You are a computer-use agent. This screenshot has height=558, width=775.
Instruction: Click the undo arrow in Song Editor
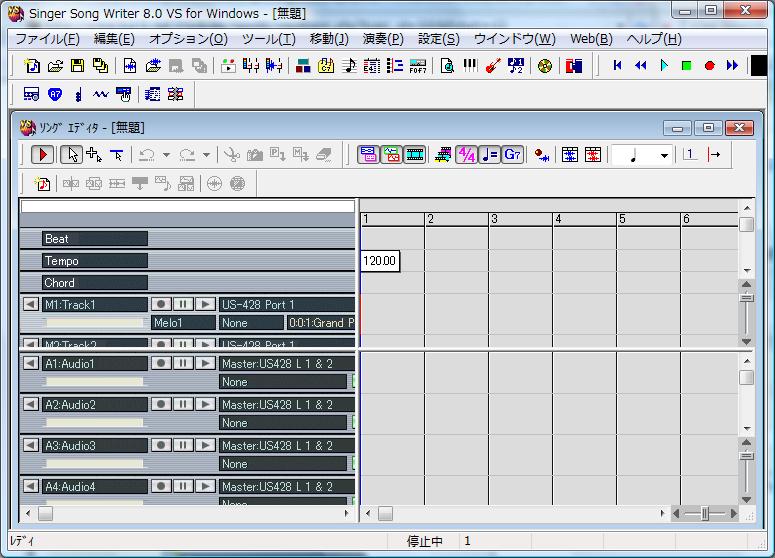(x=146, y=155)
